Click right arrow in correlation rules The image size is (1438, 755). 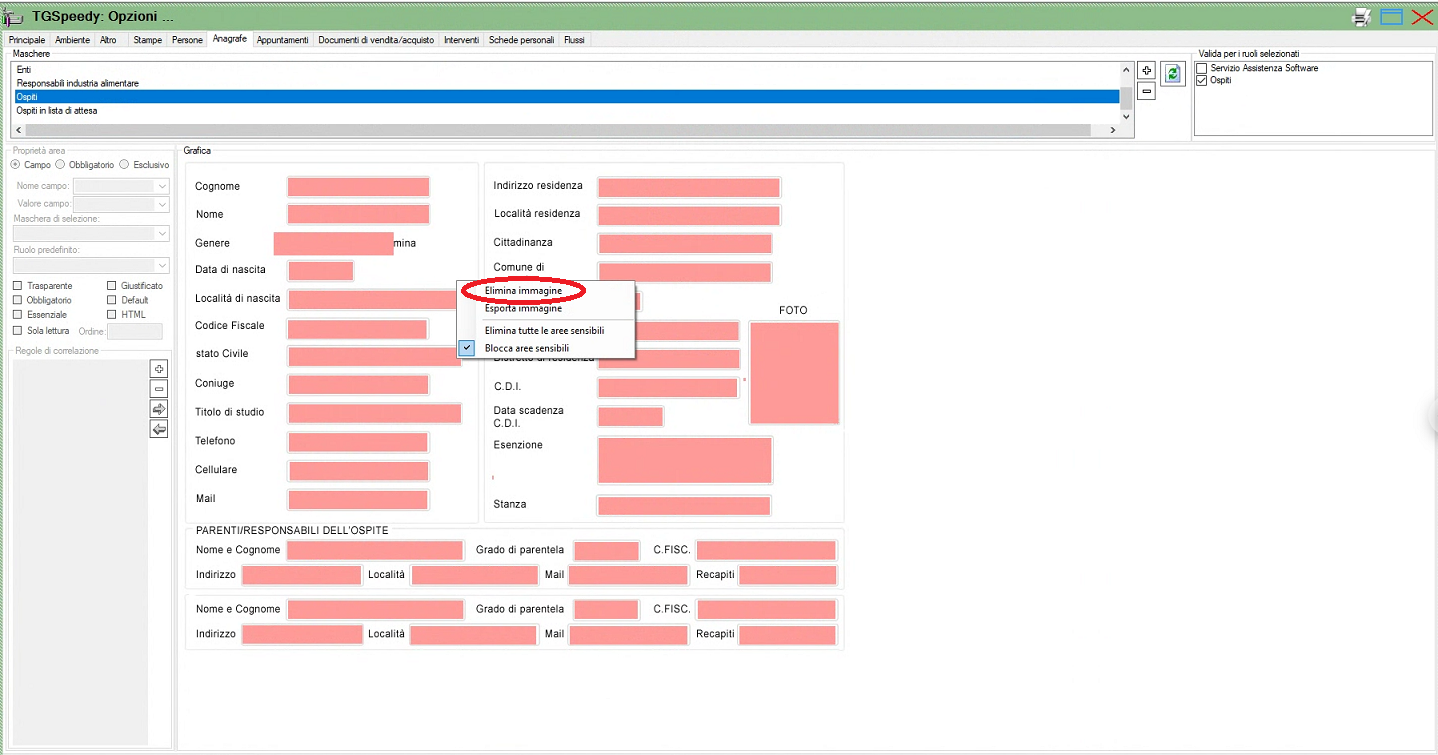[x=158, y=409]
